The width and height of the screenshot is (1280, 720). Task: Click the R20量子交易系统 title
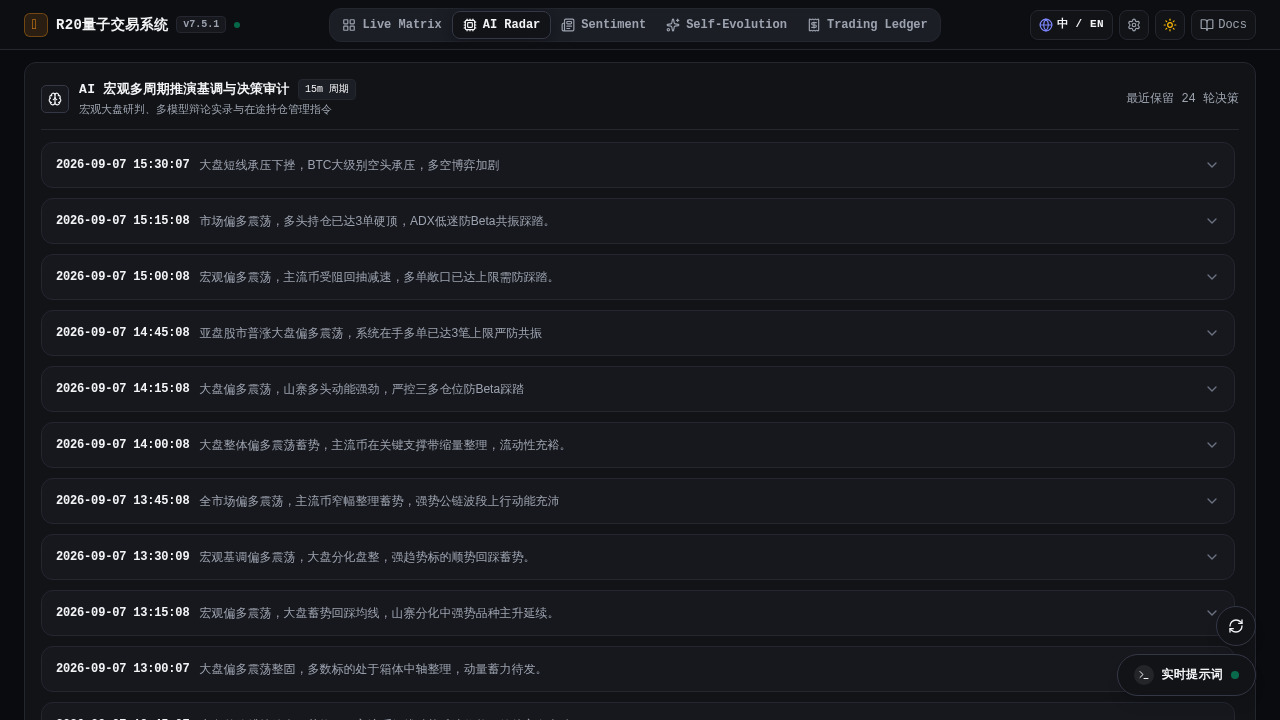point(112,25)
